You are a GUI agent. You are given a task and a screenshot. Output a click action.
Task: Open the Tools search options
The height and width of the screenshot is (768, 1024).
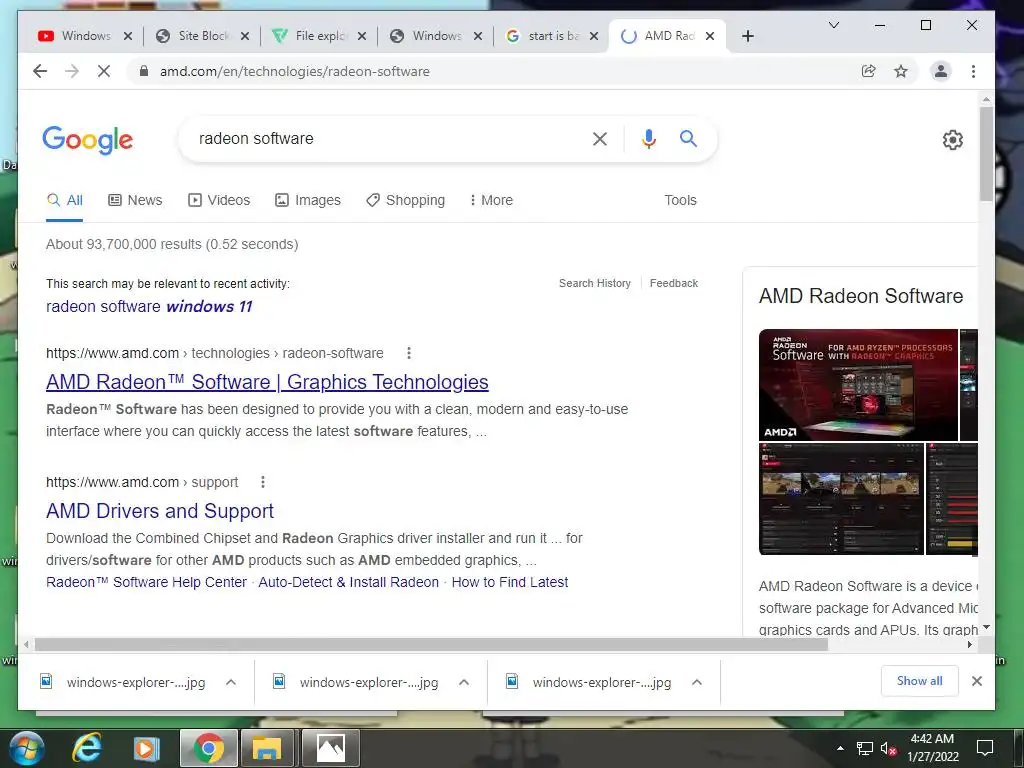tap(680, 200)
